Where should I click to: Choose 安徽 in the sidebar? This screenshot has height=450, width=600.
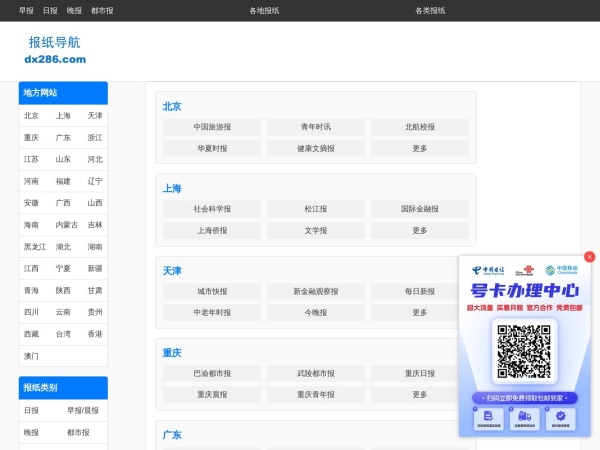click(x=31, y=203)
